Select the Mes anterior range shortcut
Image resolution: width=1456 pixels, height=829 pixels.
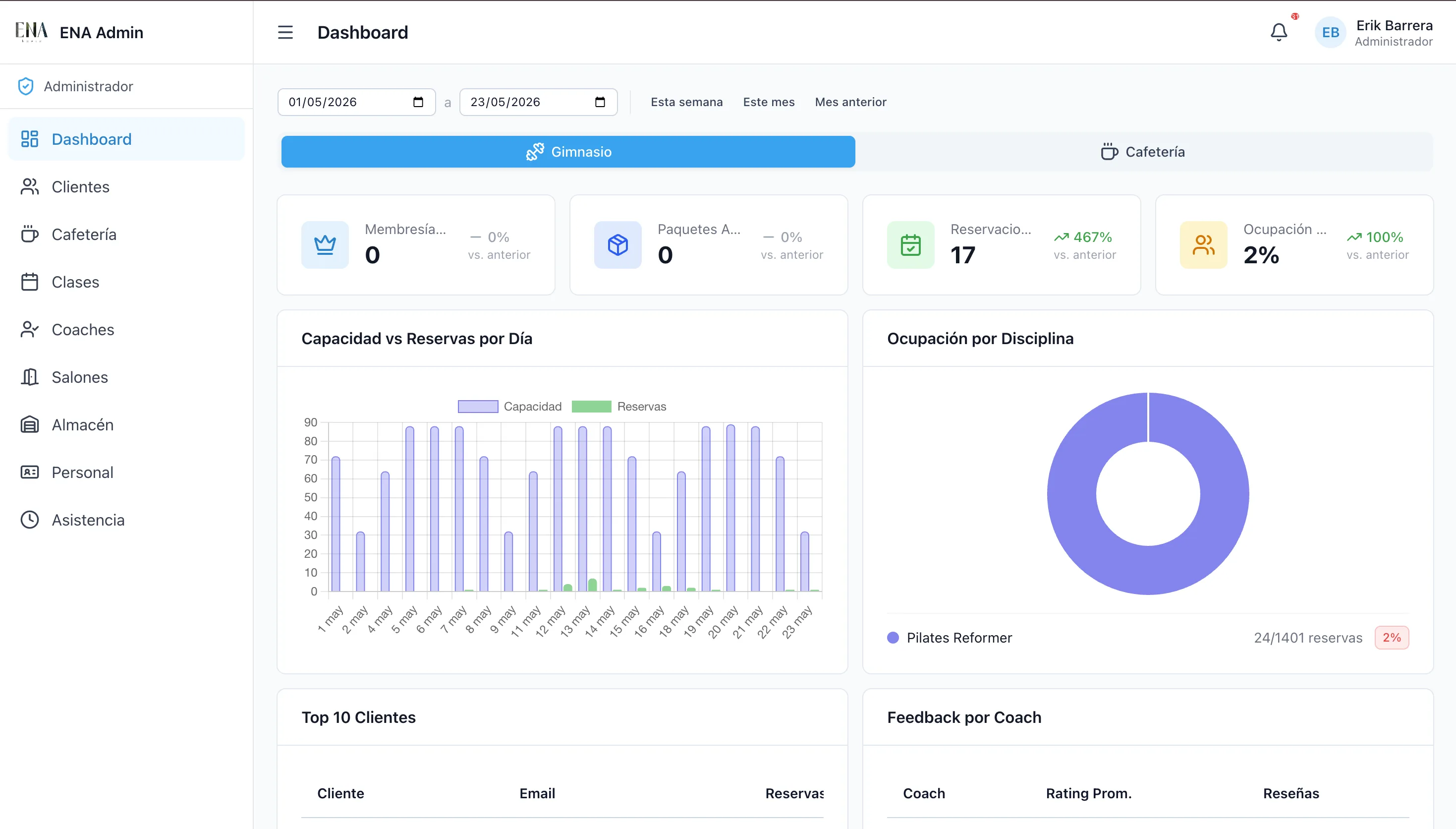point(850,102)
